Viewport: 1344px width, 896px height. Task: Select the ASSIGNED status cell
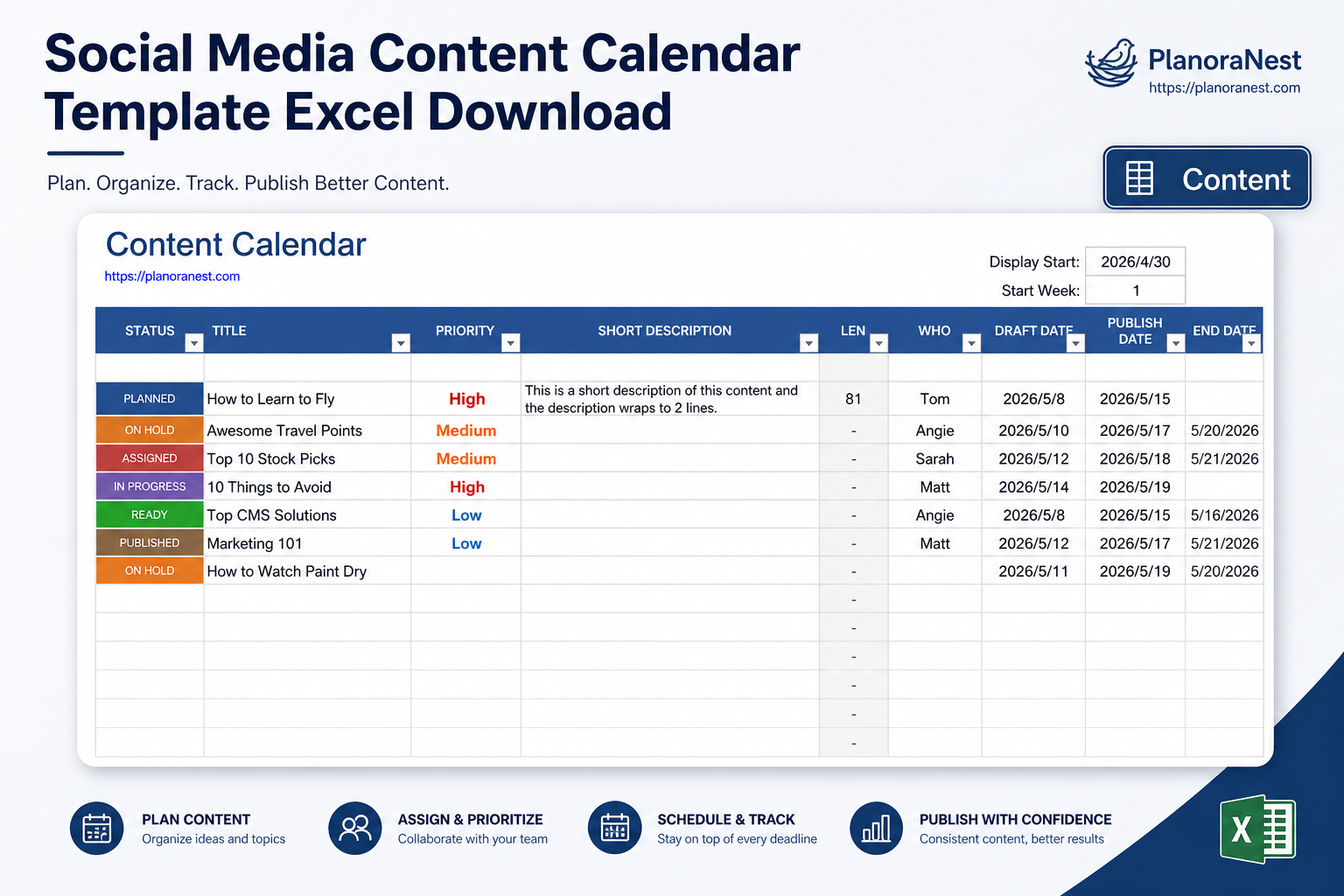click(150, 458)
